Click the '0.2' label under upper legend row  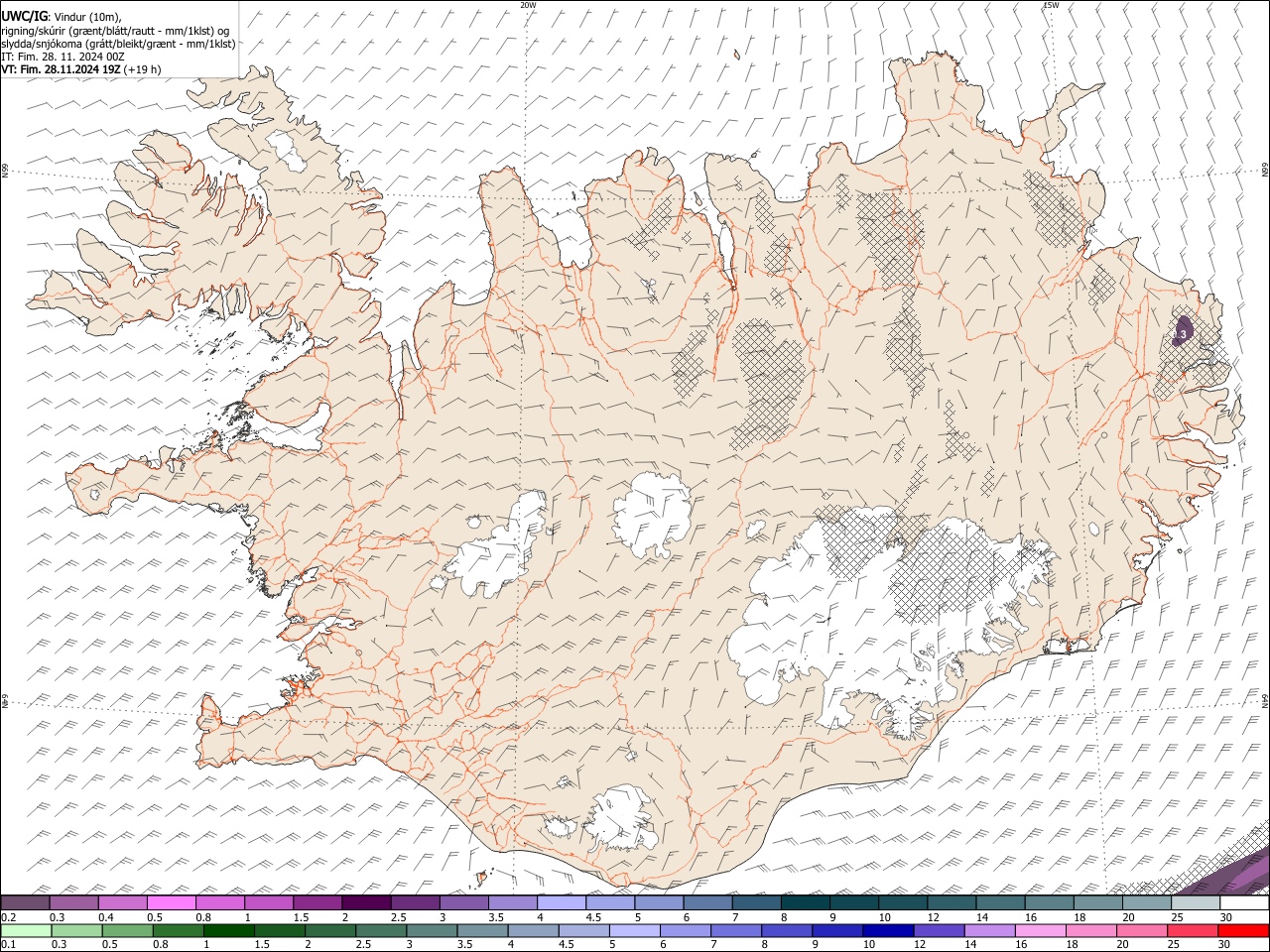(8, 917)
